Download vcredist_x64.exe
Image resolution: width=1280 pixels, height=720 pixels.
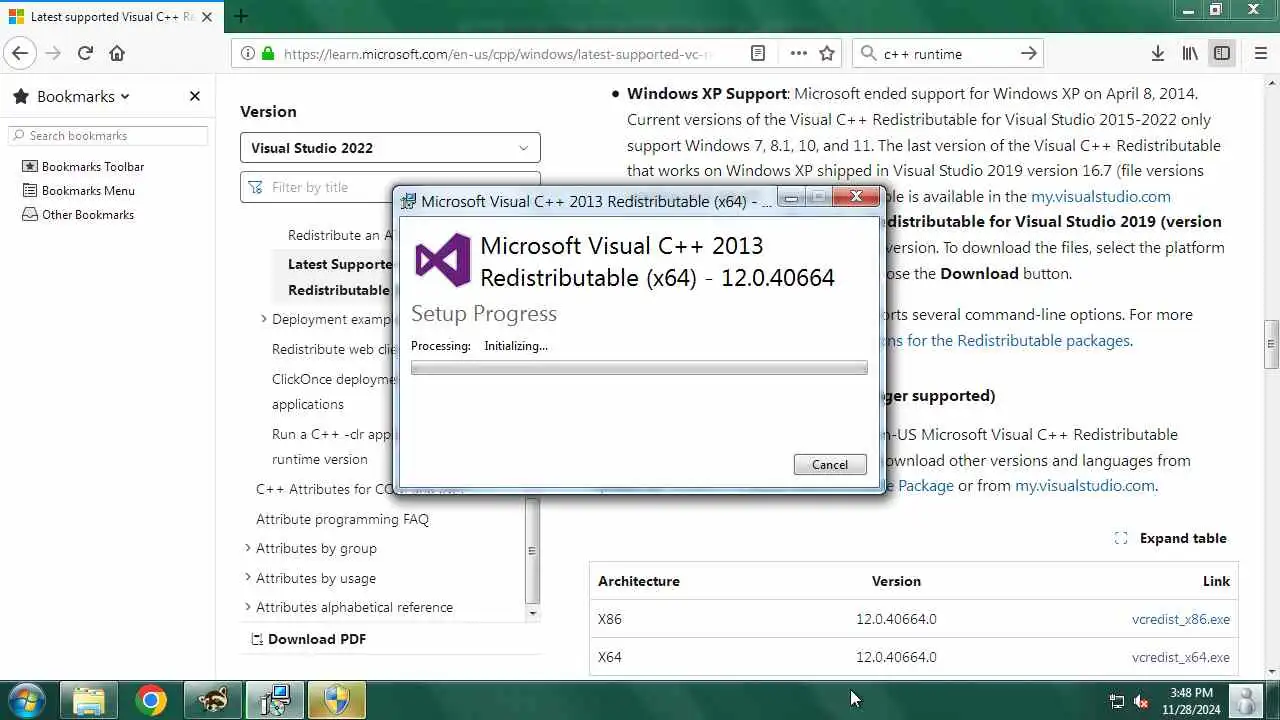click(x=1181, y=657)
